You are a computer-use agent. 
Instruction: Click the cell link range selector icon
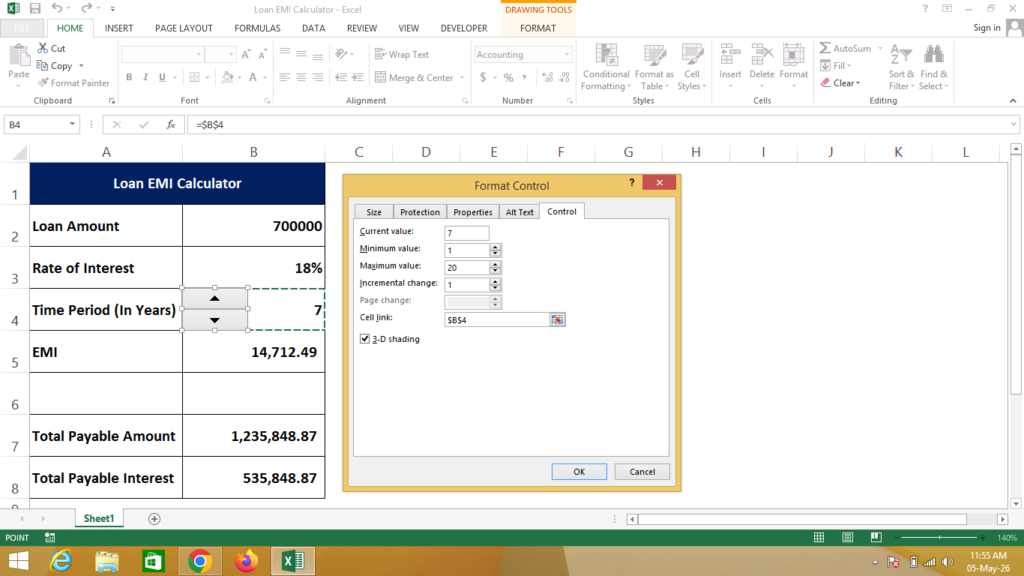[x=556, y=319]
